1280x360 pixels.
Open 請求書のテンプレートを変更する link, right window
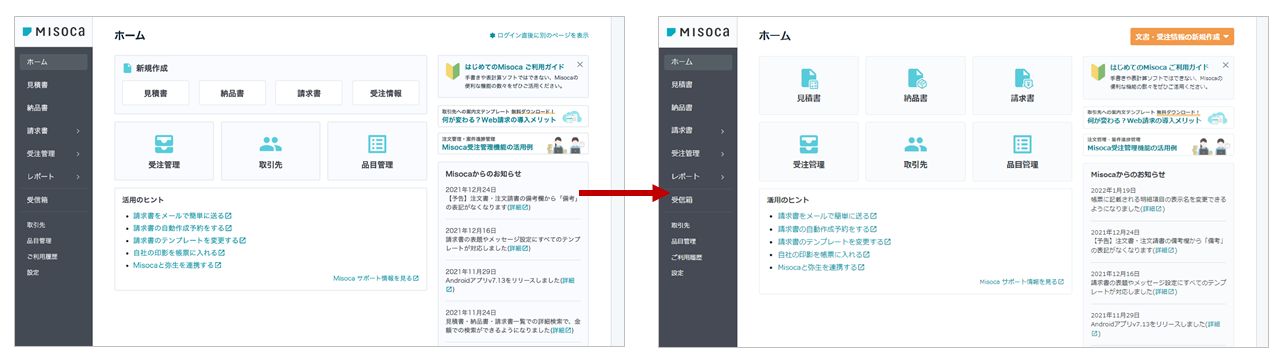[834, 241]
